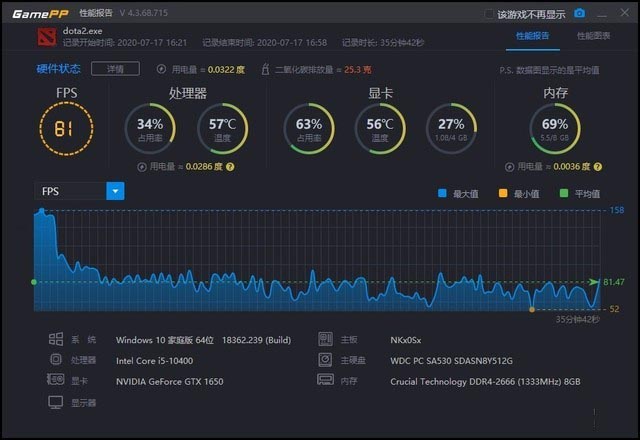Image resolution: width=640 pixels, height=440 pixels.
Task: Click the memory icon beside Crucial Technology
Action: (x=325, y=380)
